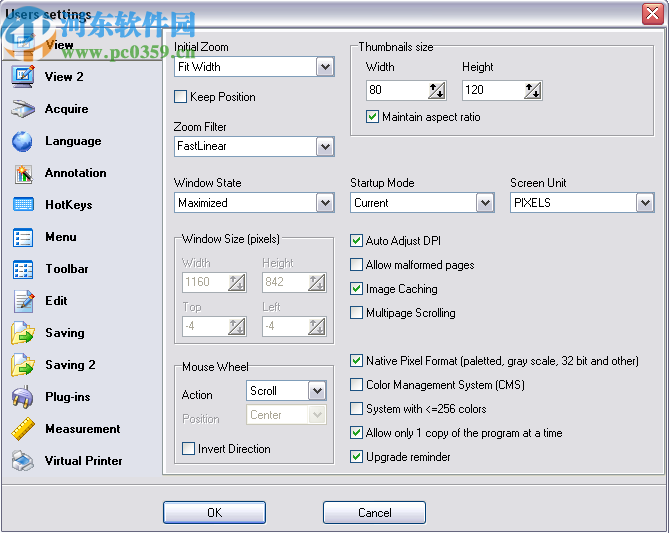The height and width of the screenshot is (533, 669).
Task: Open the Window State dropdown
Action: pyautogui.click(x=325, y=203)
